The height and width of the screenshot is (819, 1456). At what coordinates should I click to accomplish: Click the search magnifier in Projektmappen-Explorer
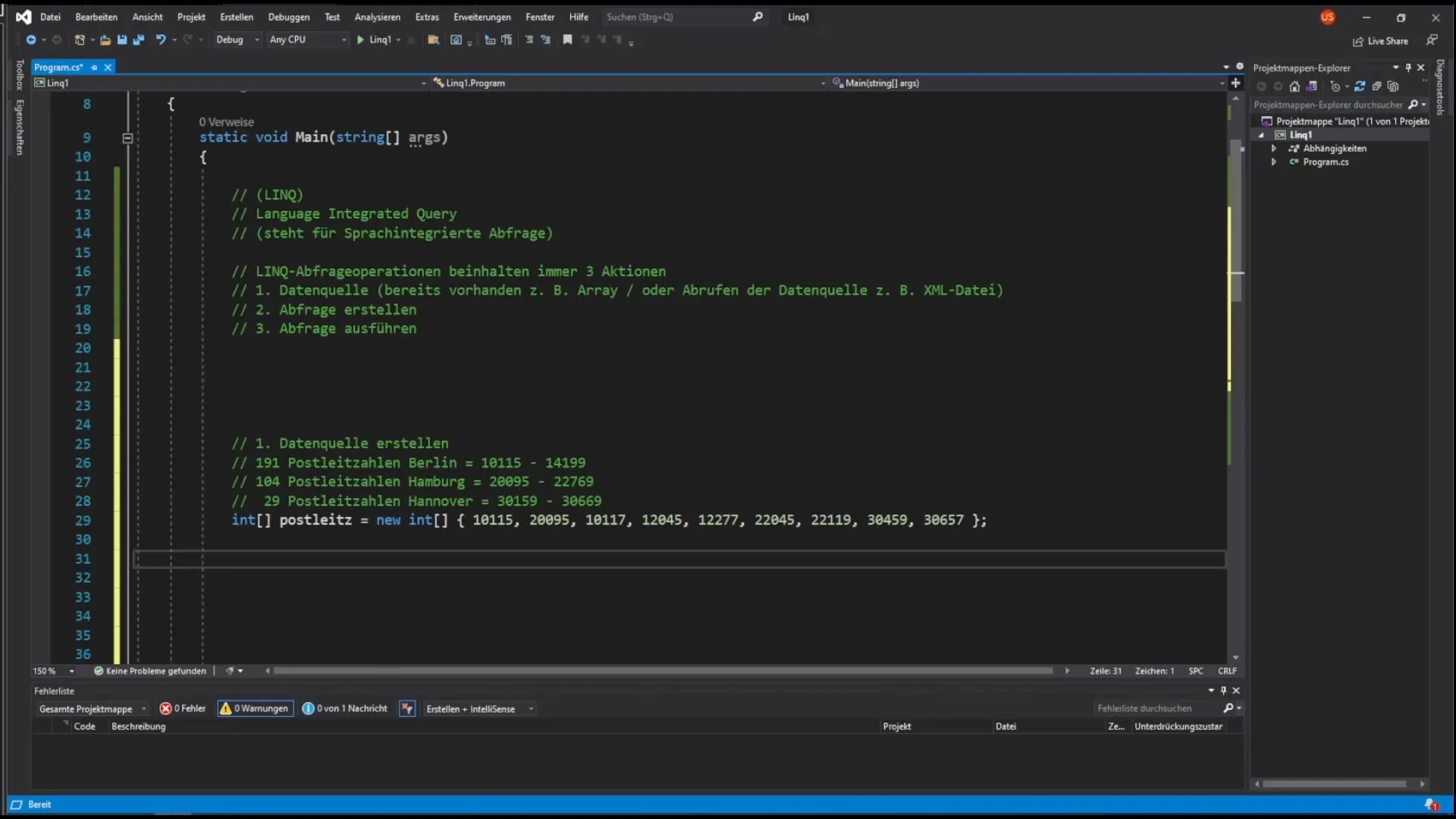coord(1413,105)
